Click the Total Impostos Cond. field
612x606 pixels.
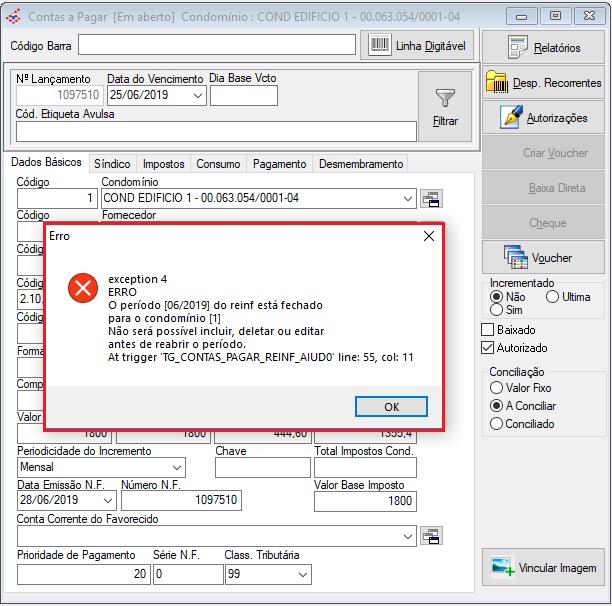click(365, 467)
